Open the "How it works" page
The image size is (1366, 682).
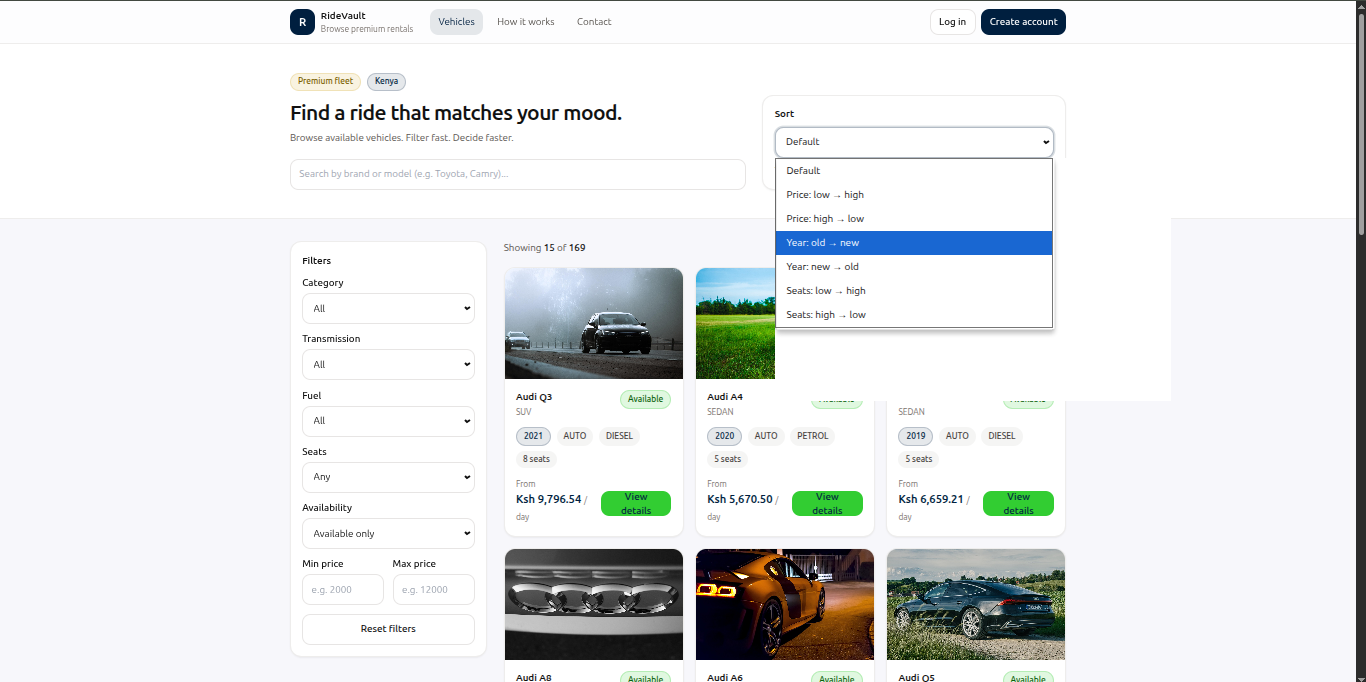point(525,21)
